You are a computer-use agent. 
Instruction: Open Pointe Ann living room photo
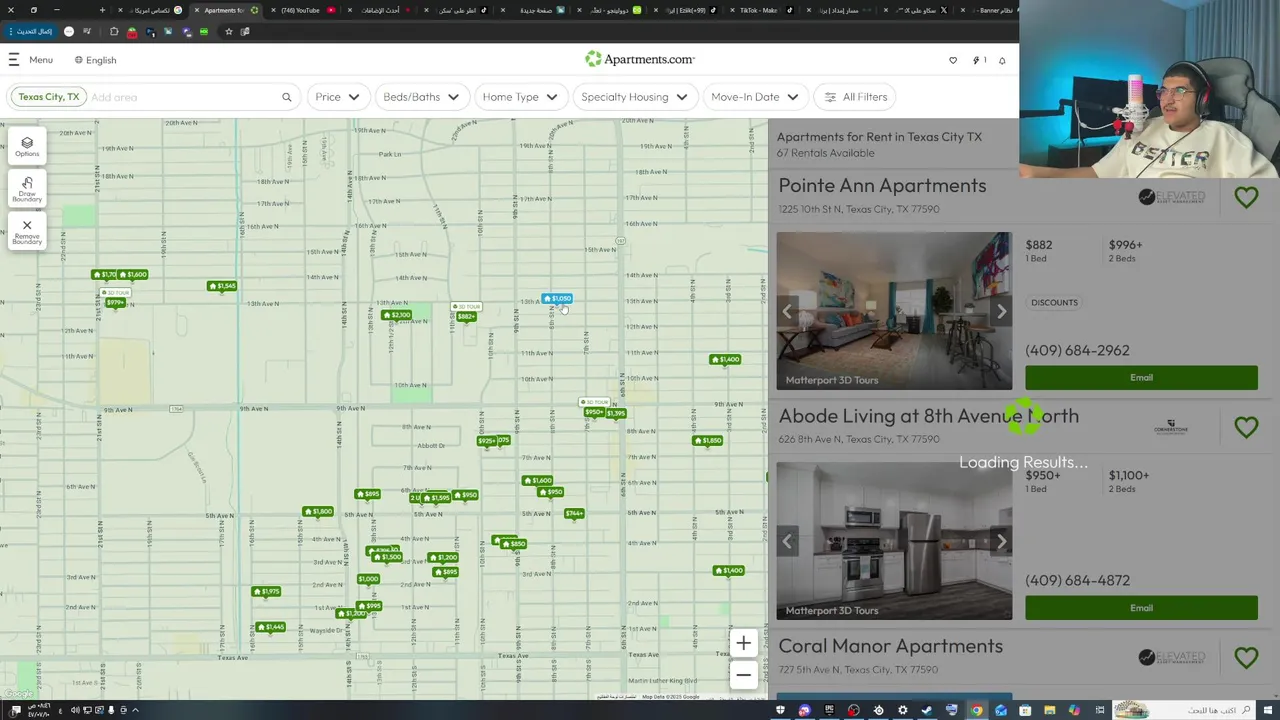click(894, 311)
